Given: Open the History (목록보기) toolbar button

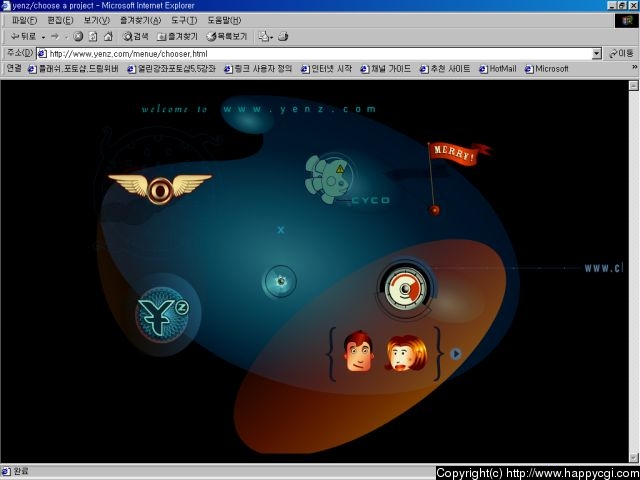Looking at the screenshot, I should (x=227, y=37).
